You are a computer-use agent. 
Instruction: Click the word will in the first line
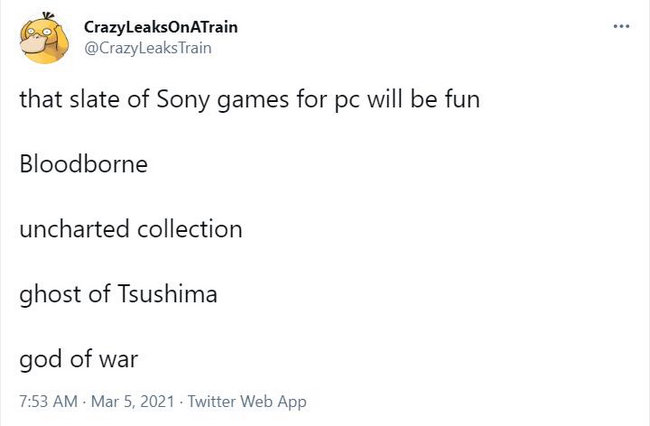[385, 99]
